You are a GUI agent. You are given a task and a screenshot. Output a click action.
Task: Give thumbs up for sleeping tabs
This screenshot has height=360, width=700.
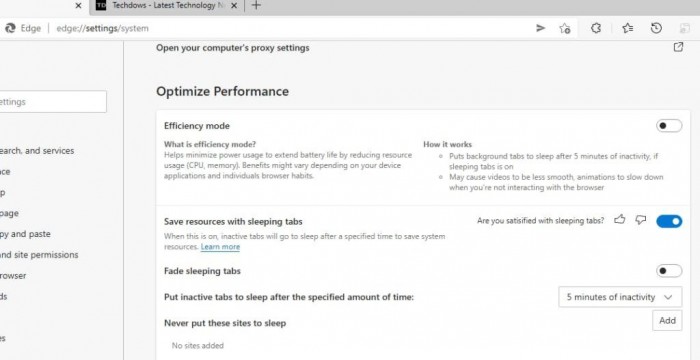click(619, 220)
